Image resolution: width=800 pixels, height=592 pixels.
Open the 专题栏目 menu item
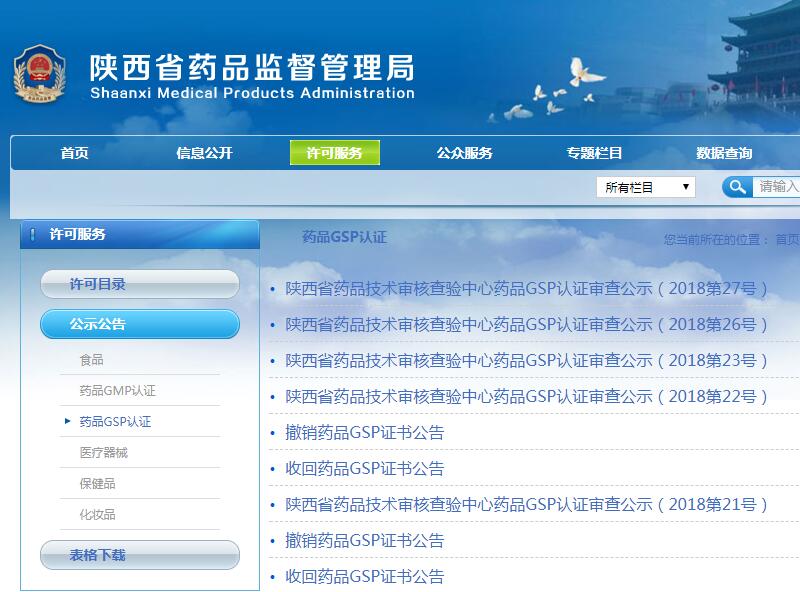click(x=594, y=153)
